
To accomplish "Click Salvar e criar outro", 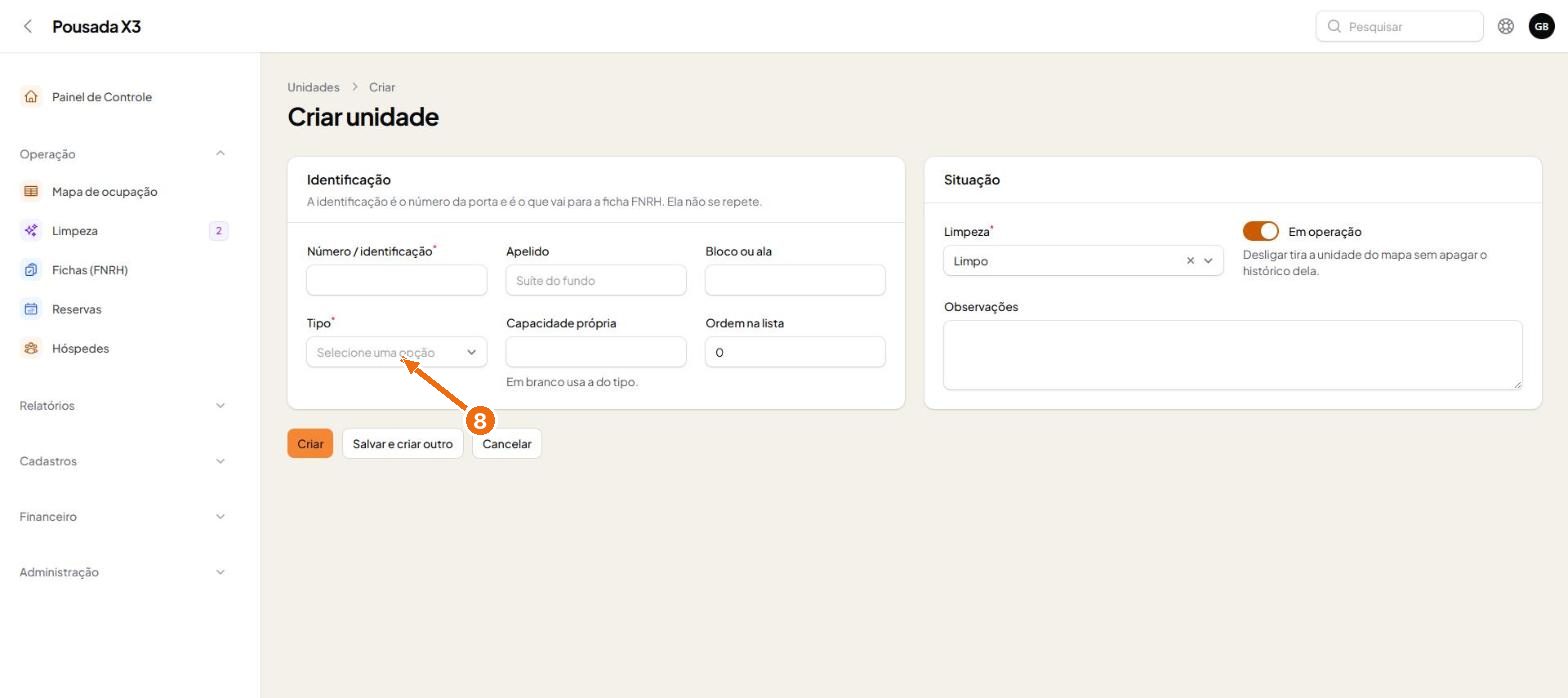I will pos(403,444).
